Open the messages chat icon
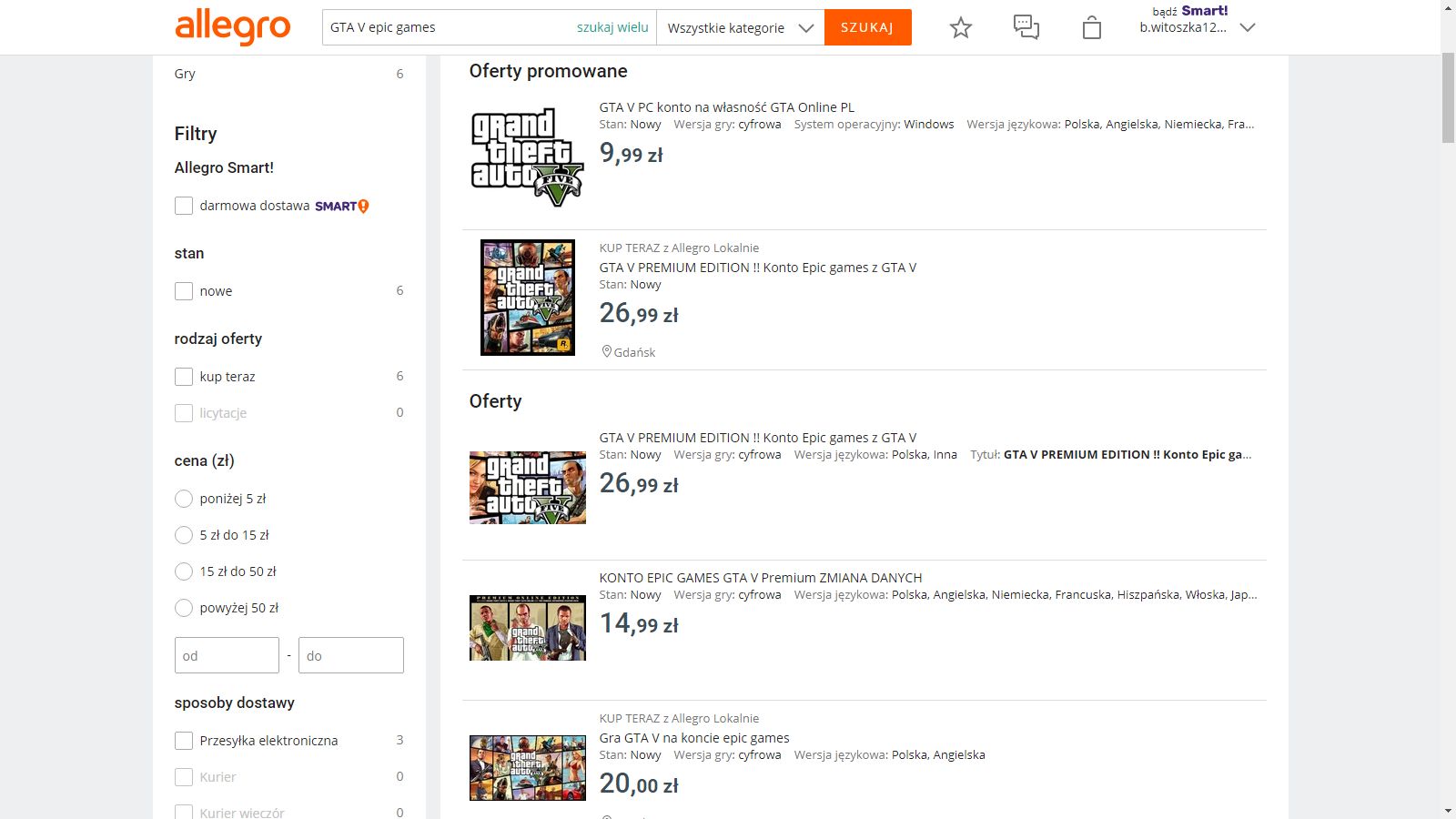 pyautogui.click(x=1026, y=27)
